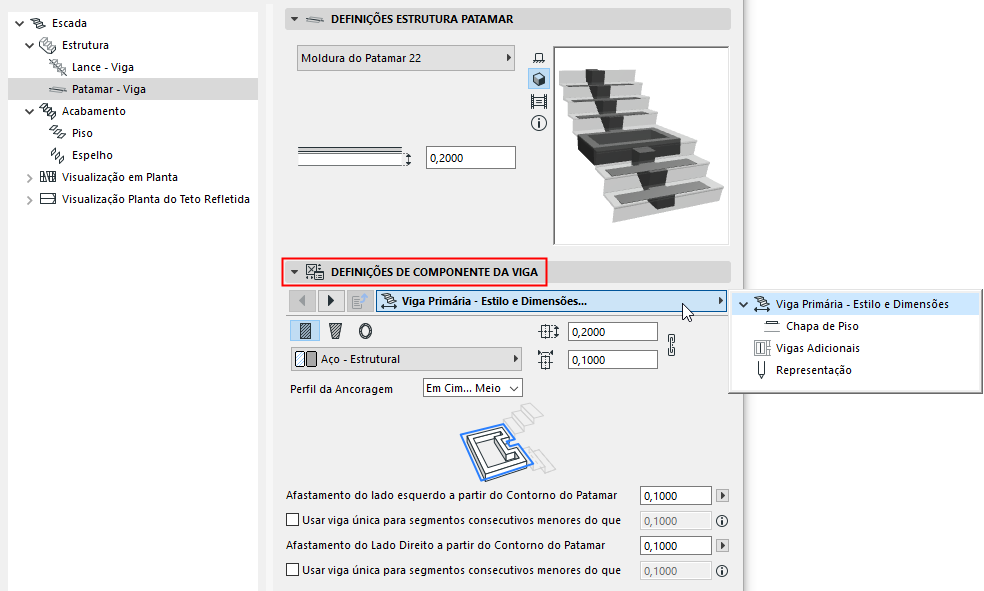
Task: Open Perfil da Ancoragem dropdown
Action: pos(473,388)
